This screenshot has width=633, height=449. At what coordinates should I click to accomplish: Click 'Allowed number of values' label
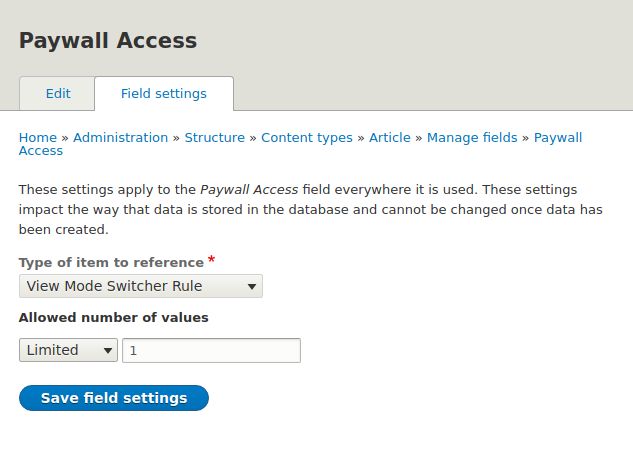coord(114,318)
